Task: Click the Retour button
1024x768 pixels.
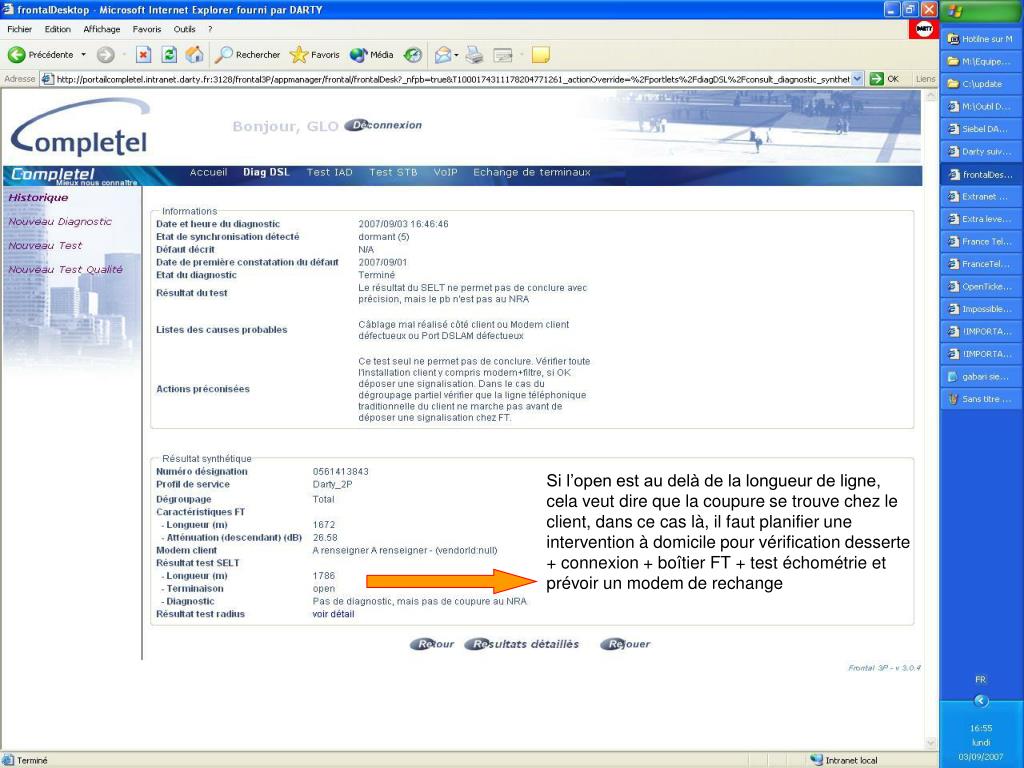Action: pyautogui.click(x=432, y=645)
